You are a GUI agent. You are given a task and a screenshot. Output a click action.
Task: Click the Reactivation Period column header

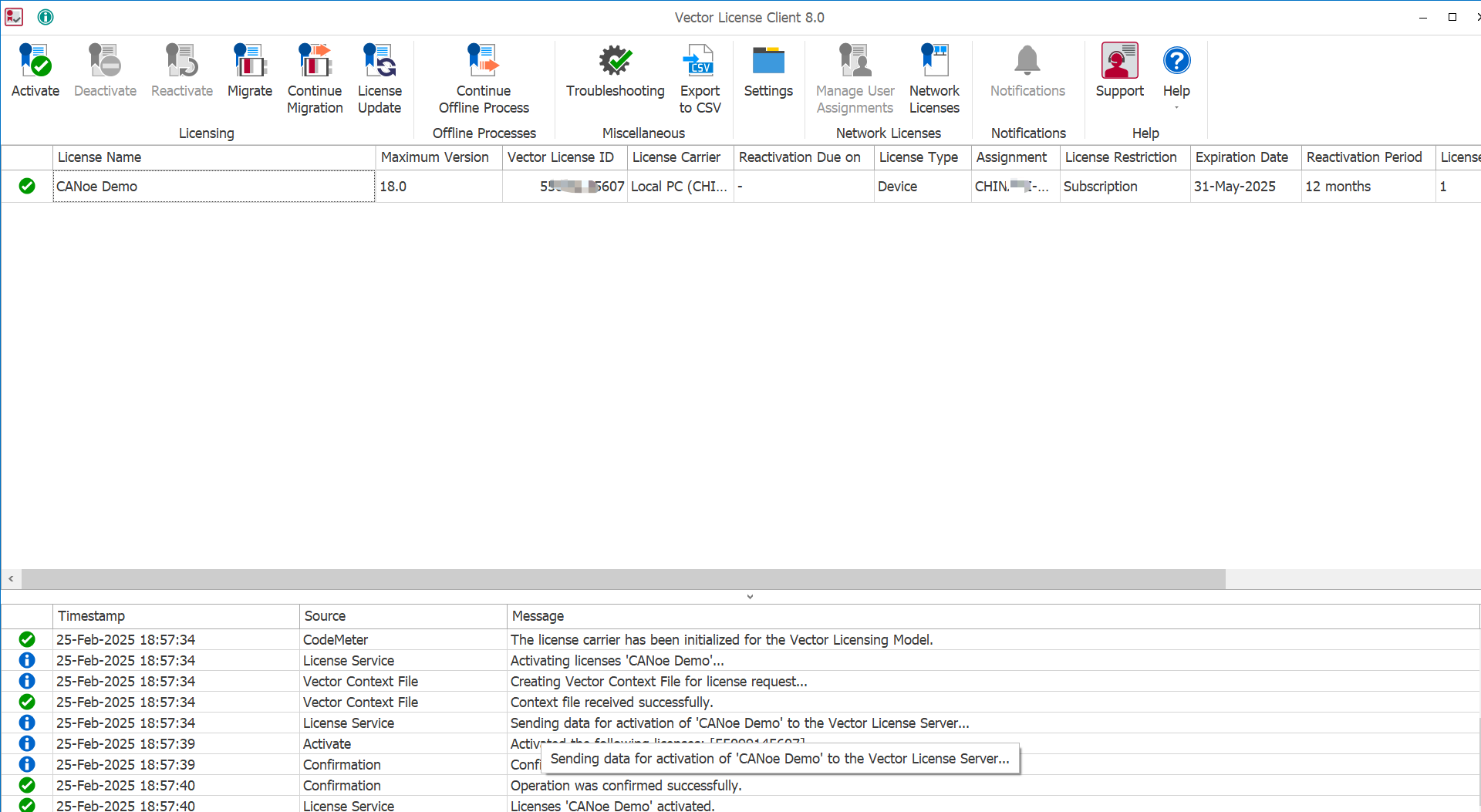point(1368,157)
